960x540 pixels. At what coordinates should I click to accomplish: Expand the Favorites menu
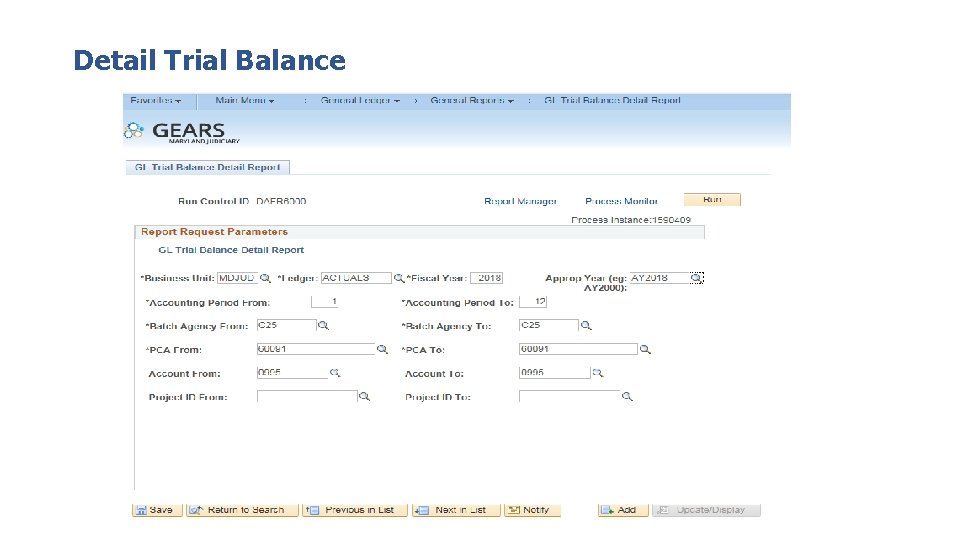pyautogui.click(x=156, y=100)
